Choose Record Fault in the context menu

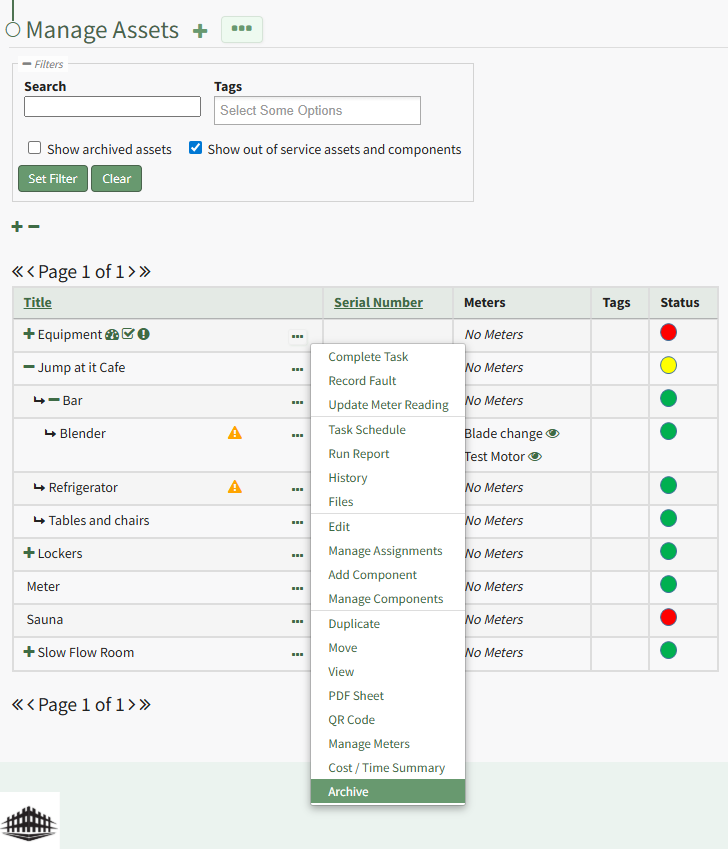point(362,381)
